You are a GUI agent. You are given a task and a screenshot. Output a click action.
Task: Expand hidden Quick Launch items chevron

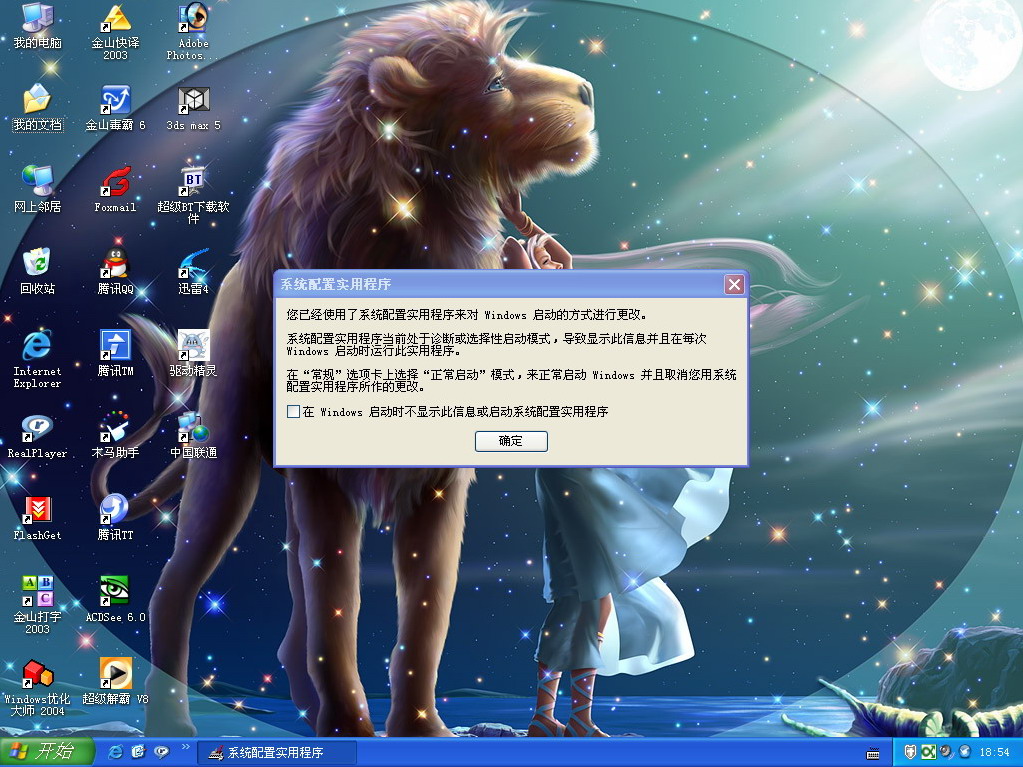185,747
